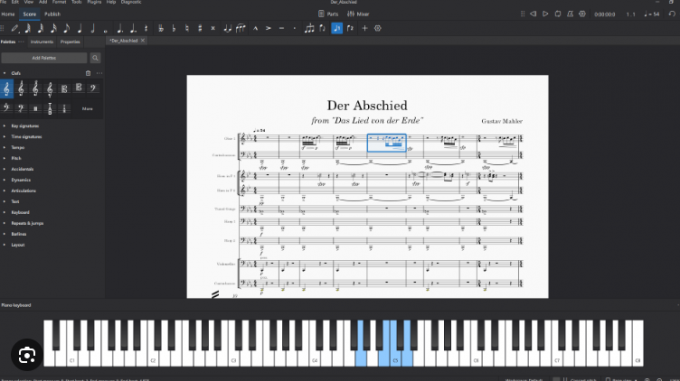Apply the double flat accidental
Image resolution: width=680 pixels, height=381 pixels.
pyautogui.click(x=161, y=29)
